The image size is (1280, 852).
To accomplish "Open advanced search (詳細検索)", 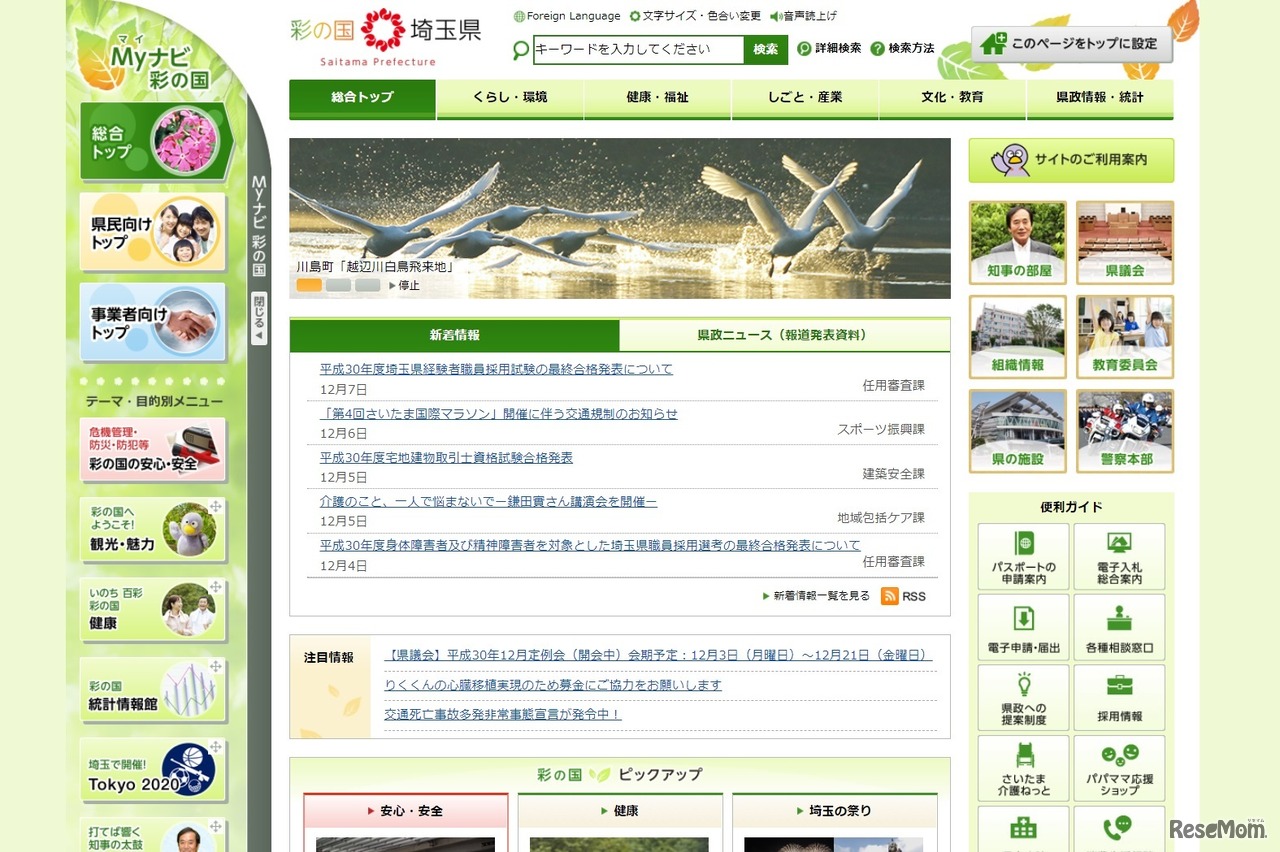I will point(829,48).
